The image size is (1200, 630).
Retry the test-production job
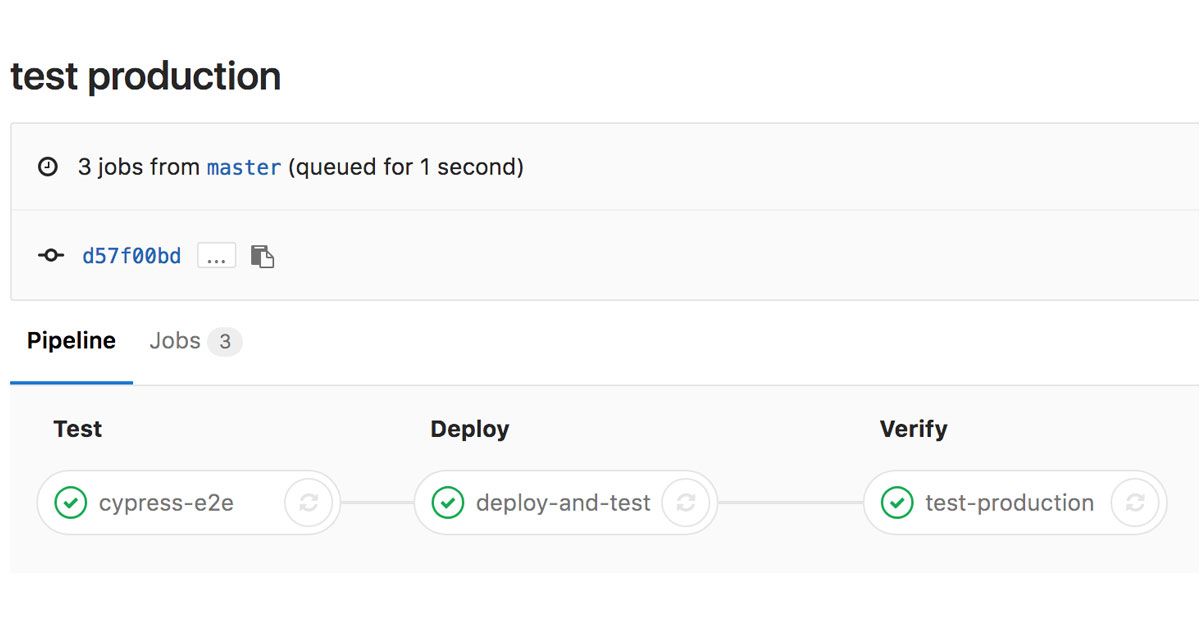click(1135, 502)
